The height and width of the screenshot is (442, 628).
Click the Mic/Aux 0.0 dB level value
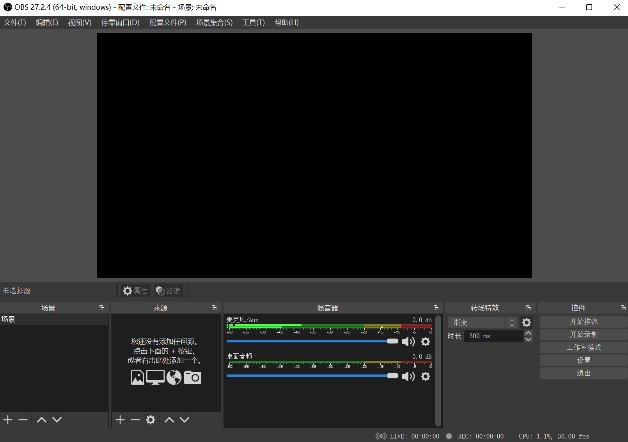pyautogui.click(x=422, y=319)
